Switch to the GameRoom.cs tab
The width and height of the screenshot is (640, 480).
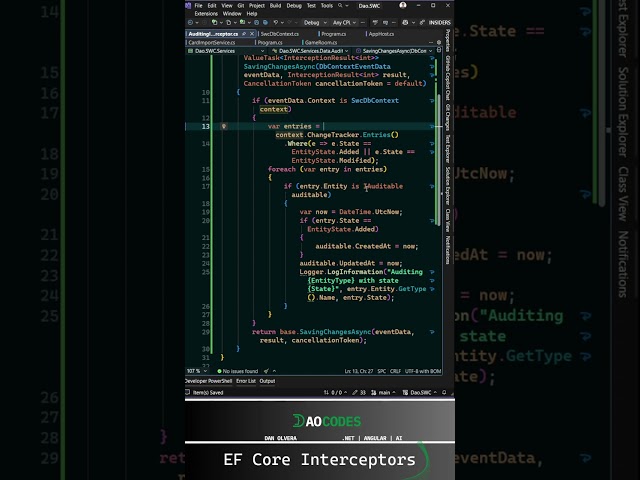[x=321, y=42]
